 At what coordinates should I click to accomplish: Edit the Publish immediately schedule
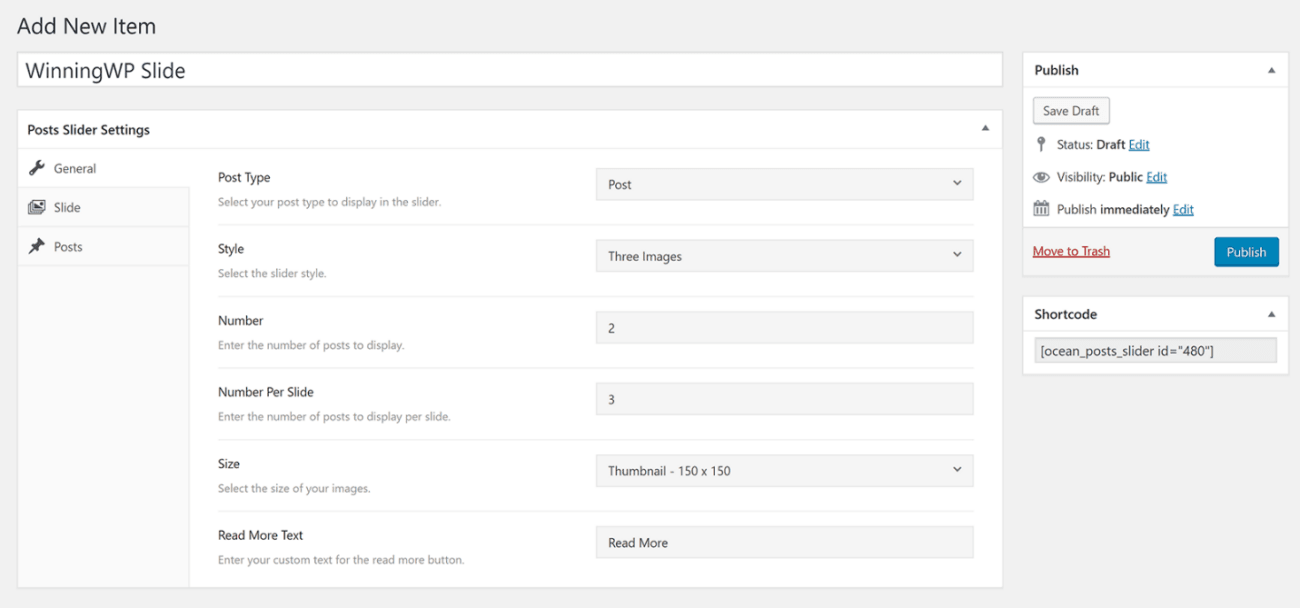pyautogui.click(x=1183, y=209)
